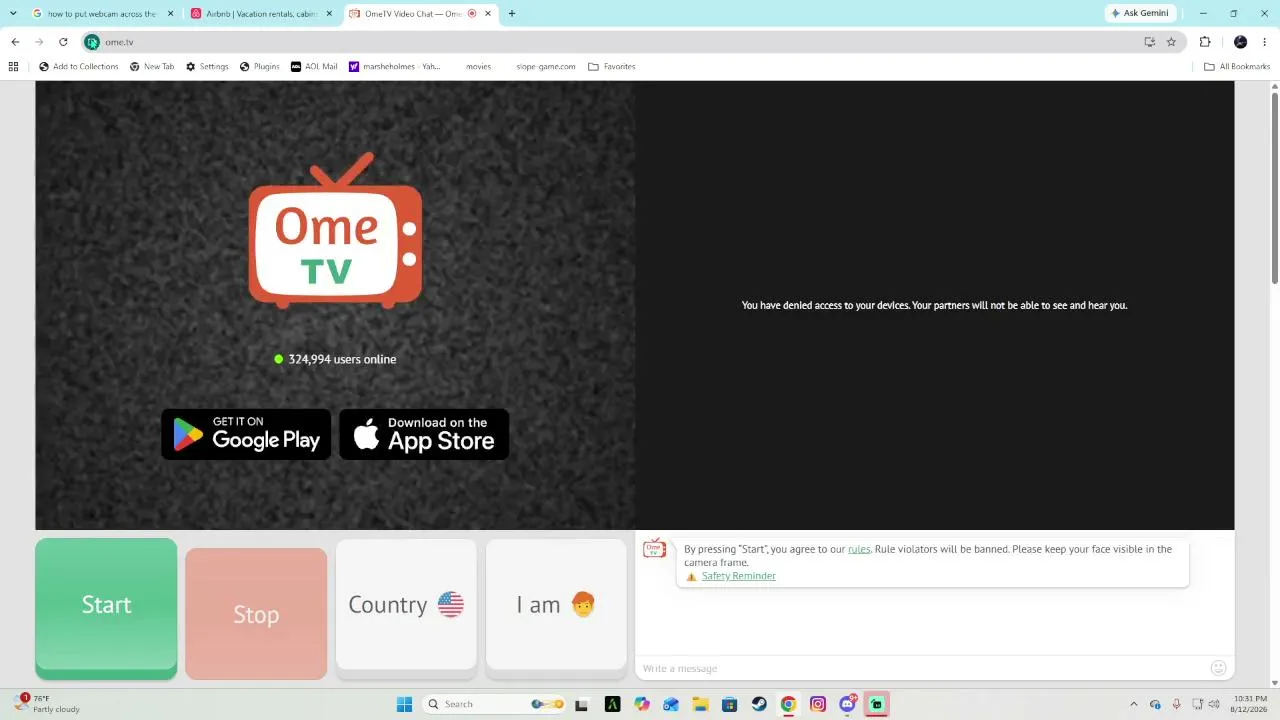Open the rules link
Screen dimensions: 1280x720
click(859, 549)
